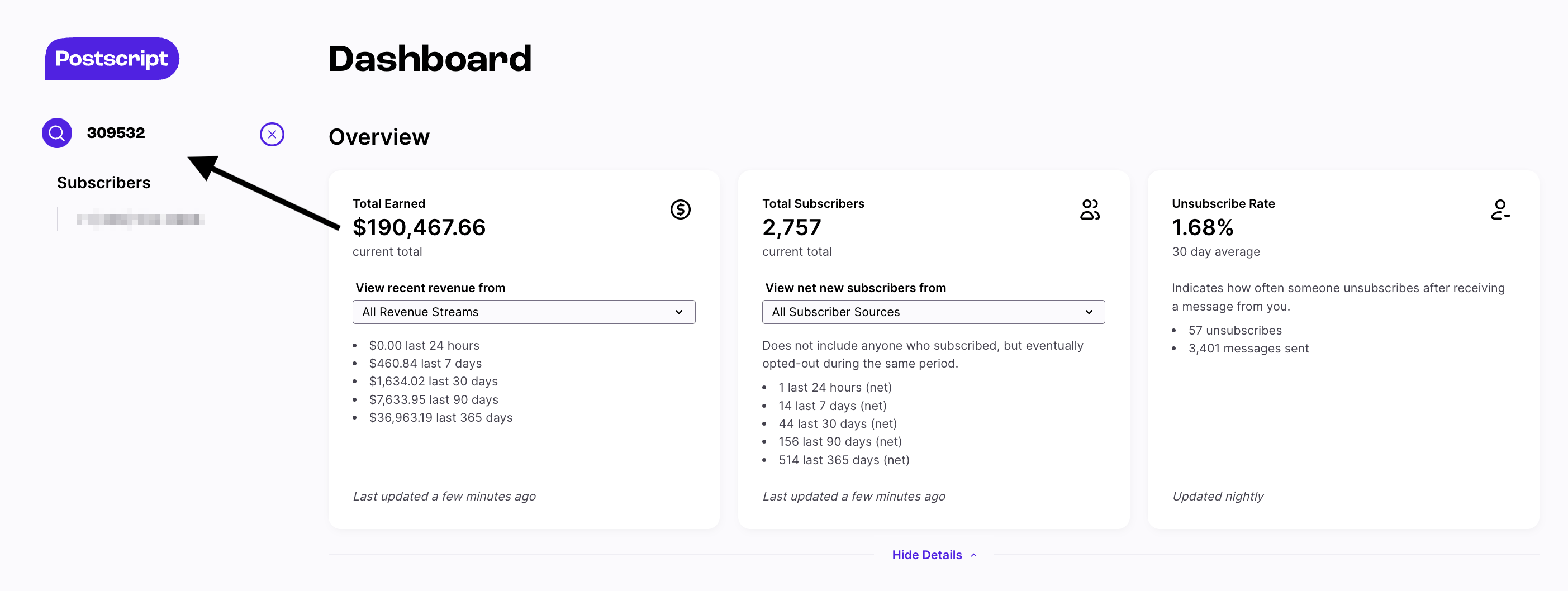Collapse the overview with Hide Details
The width and height of the screenshot is (1568, 591).
(926, 555)
